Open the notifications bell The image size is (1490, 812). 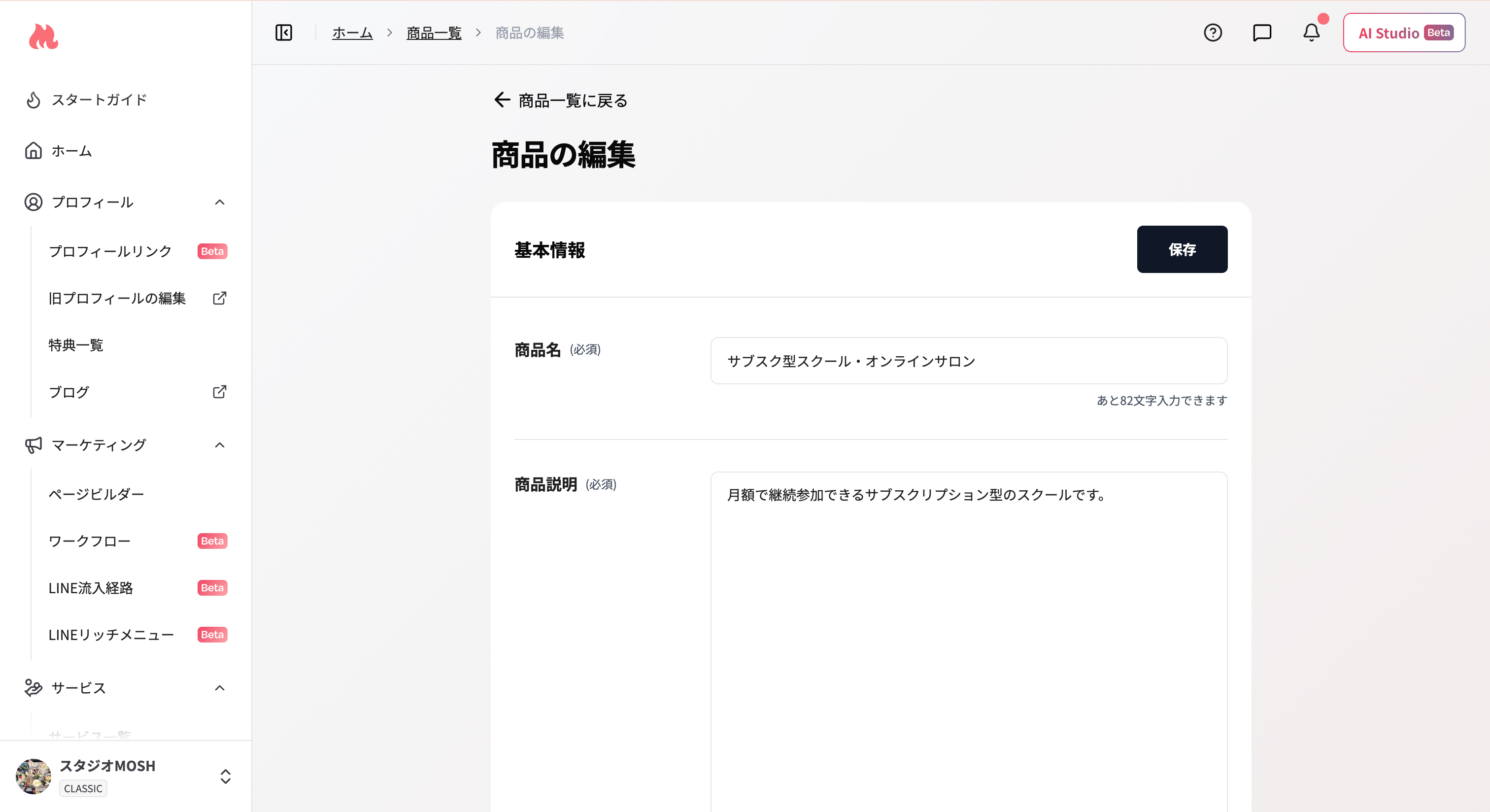click(x=1311, y=33)
